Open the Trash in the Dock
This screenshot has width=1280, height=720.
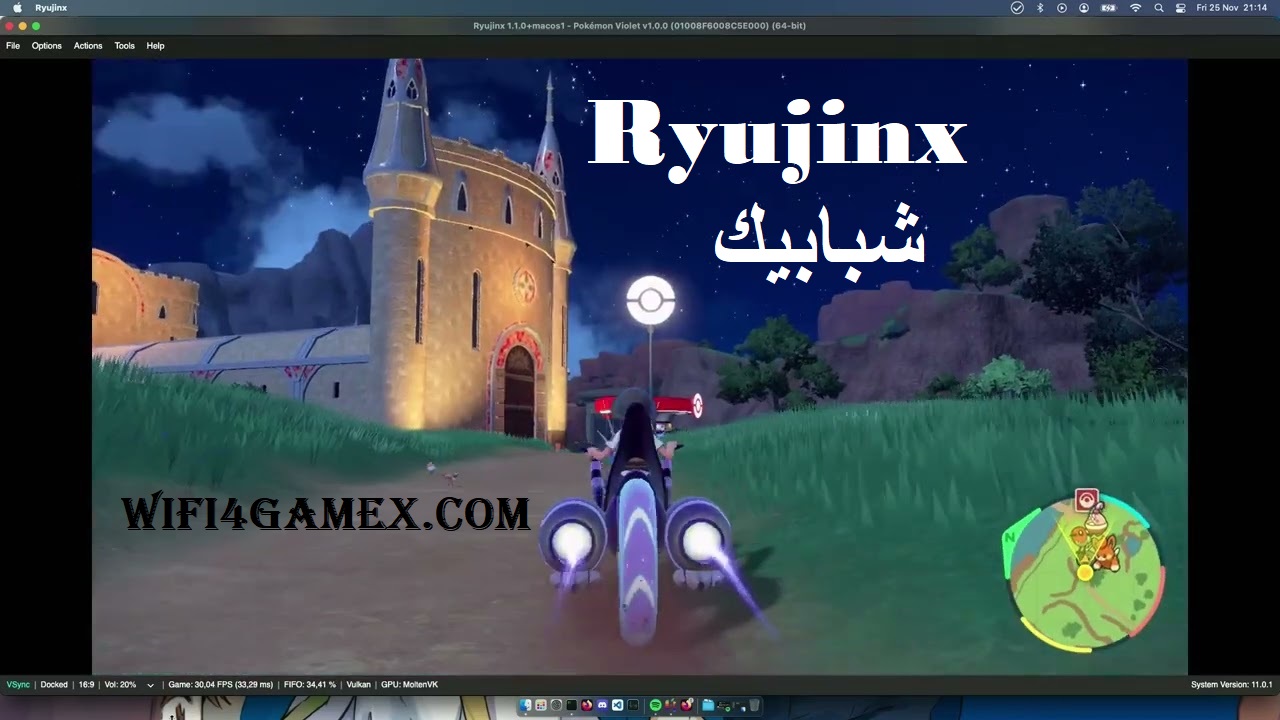tap(754, 705)
